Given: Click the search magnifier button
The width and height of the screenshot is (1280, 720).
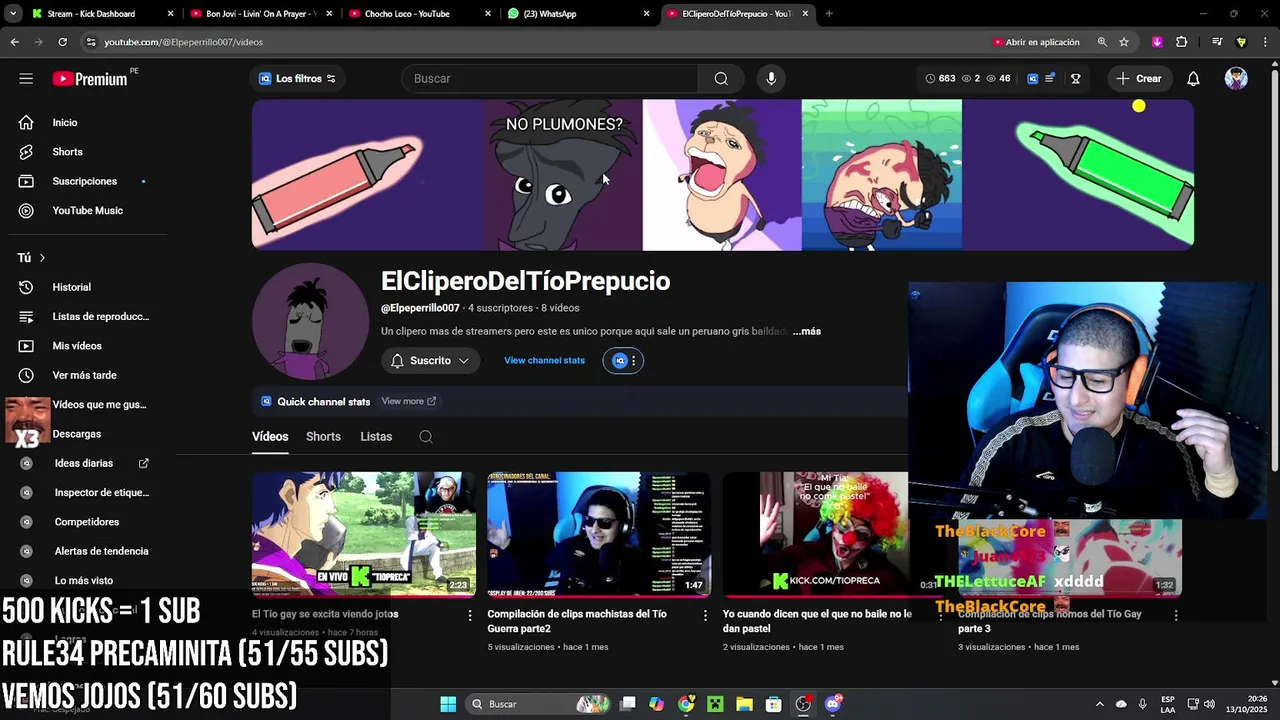Looking at the screenshot, I should tap(721, 78).
